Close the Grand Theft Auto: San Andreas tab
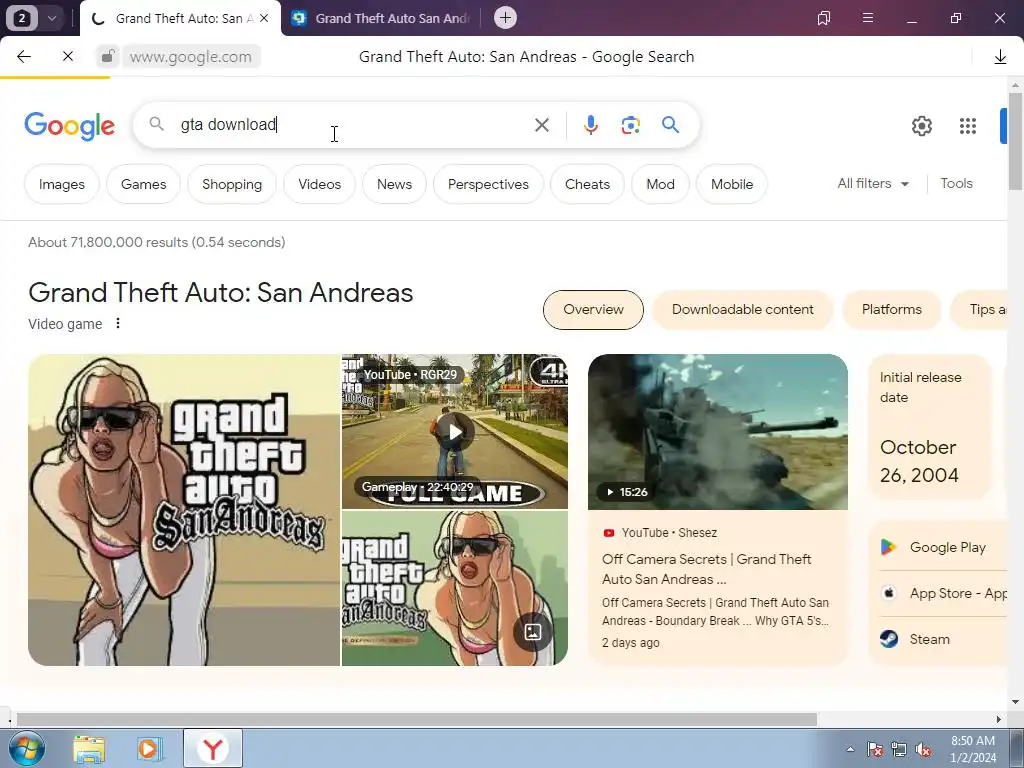1024x768 pixels. 264,18
